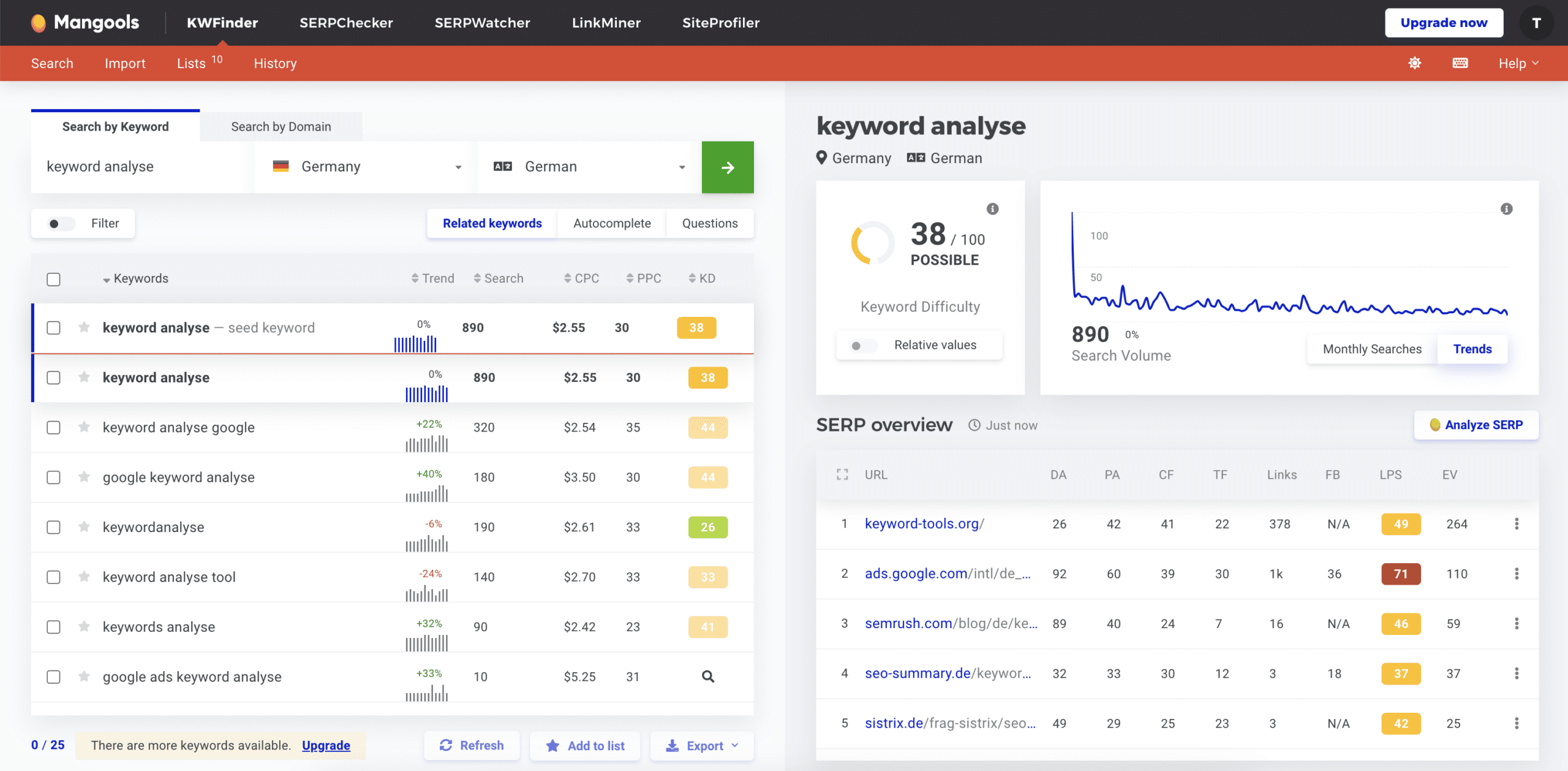Viewport: 1568px width, 771px height.
Task: Star the keywords analyse row
Action: coord(85,626)
